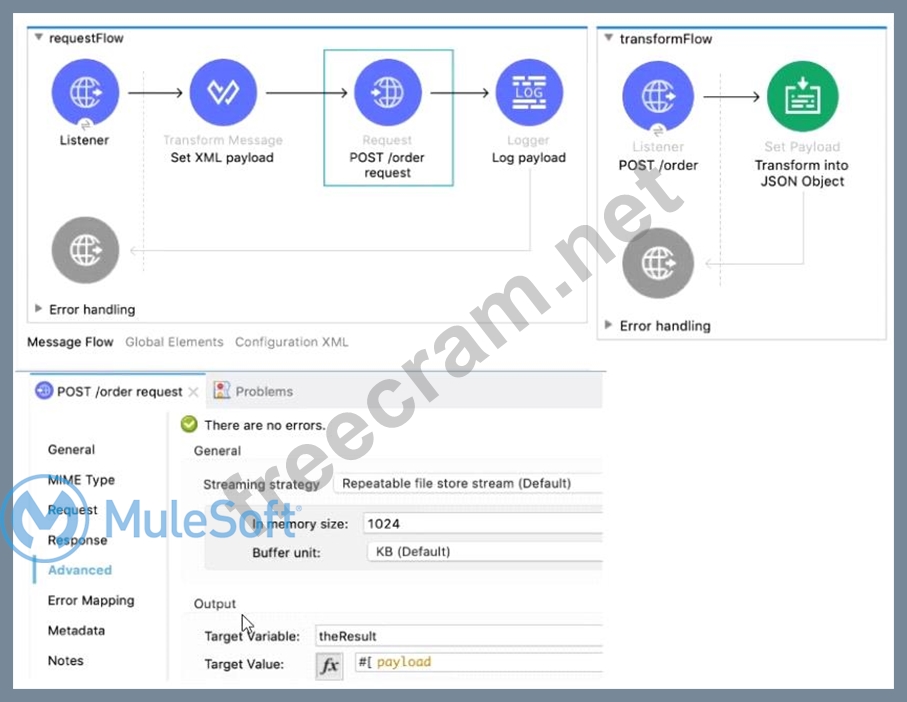Open the Problems tab
The image size is (907, 702).
[263, 391]
